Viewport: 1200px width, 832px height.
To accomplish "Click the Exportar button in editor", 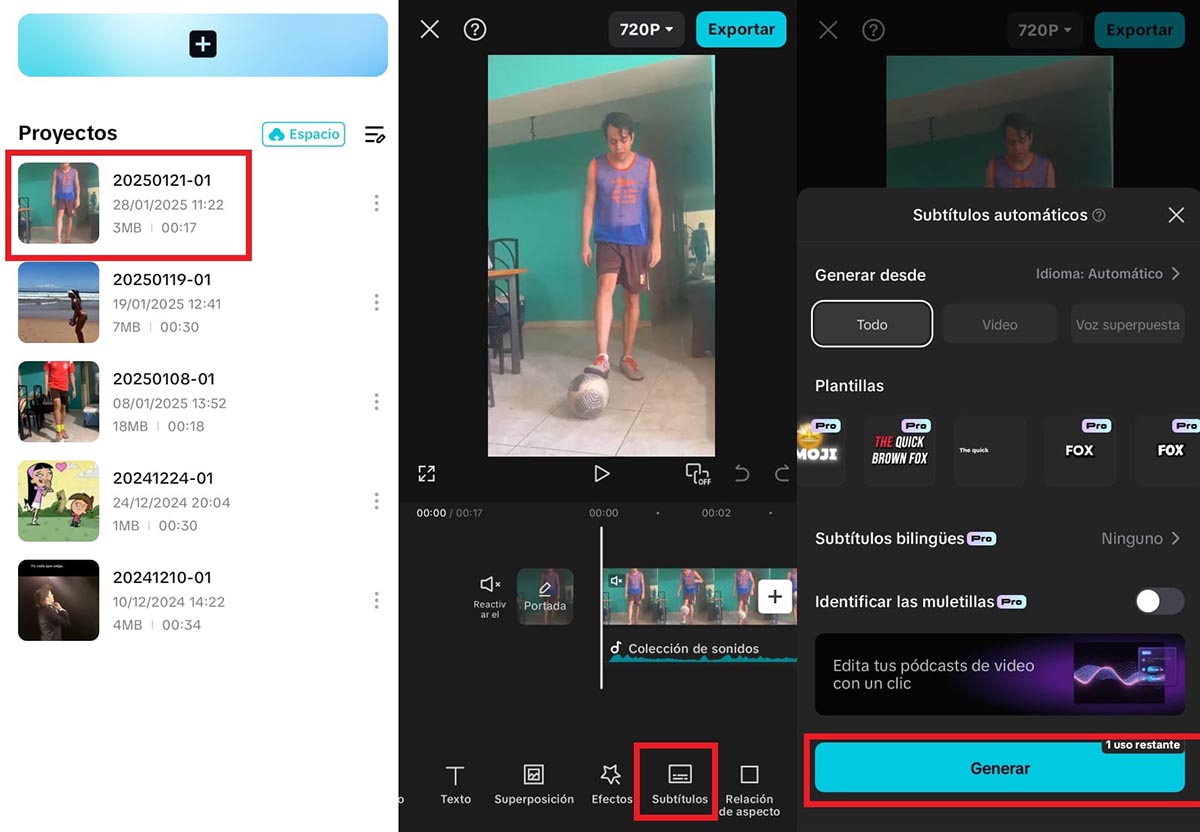I will point(741,29).
